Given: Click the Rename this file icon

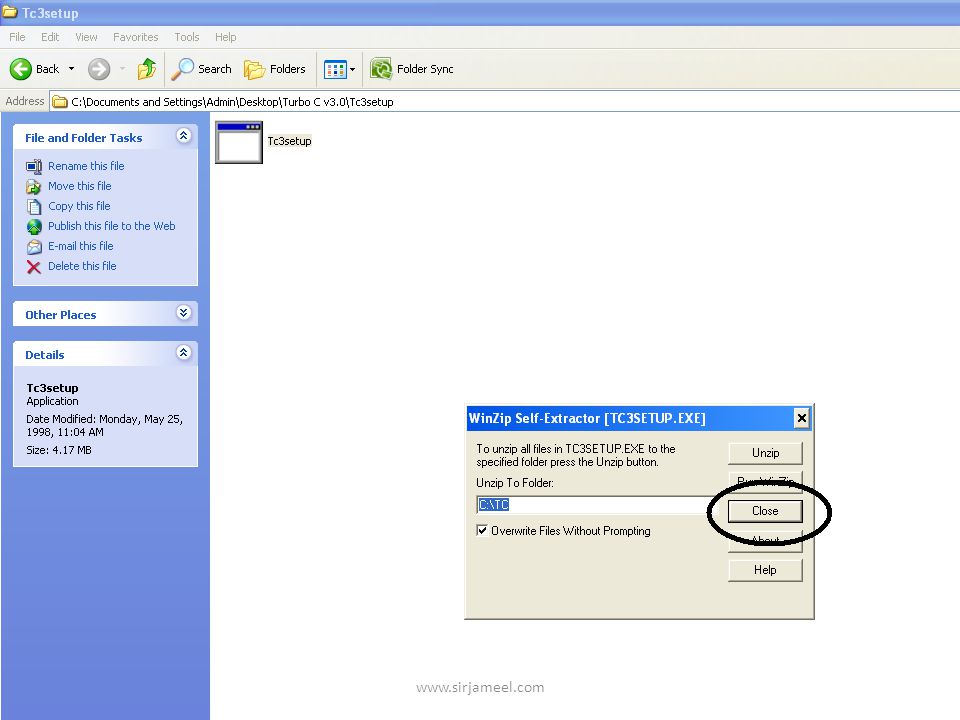Looking at the screenshot, I should 34,167.
